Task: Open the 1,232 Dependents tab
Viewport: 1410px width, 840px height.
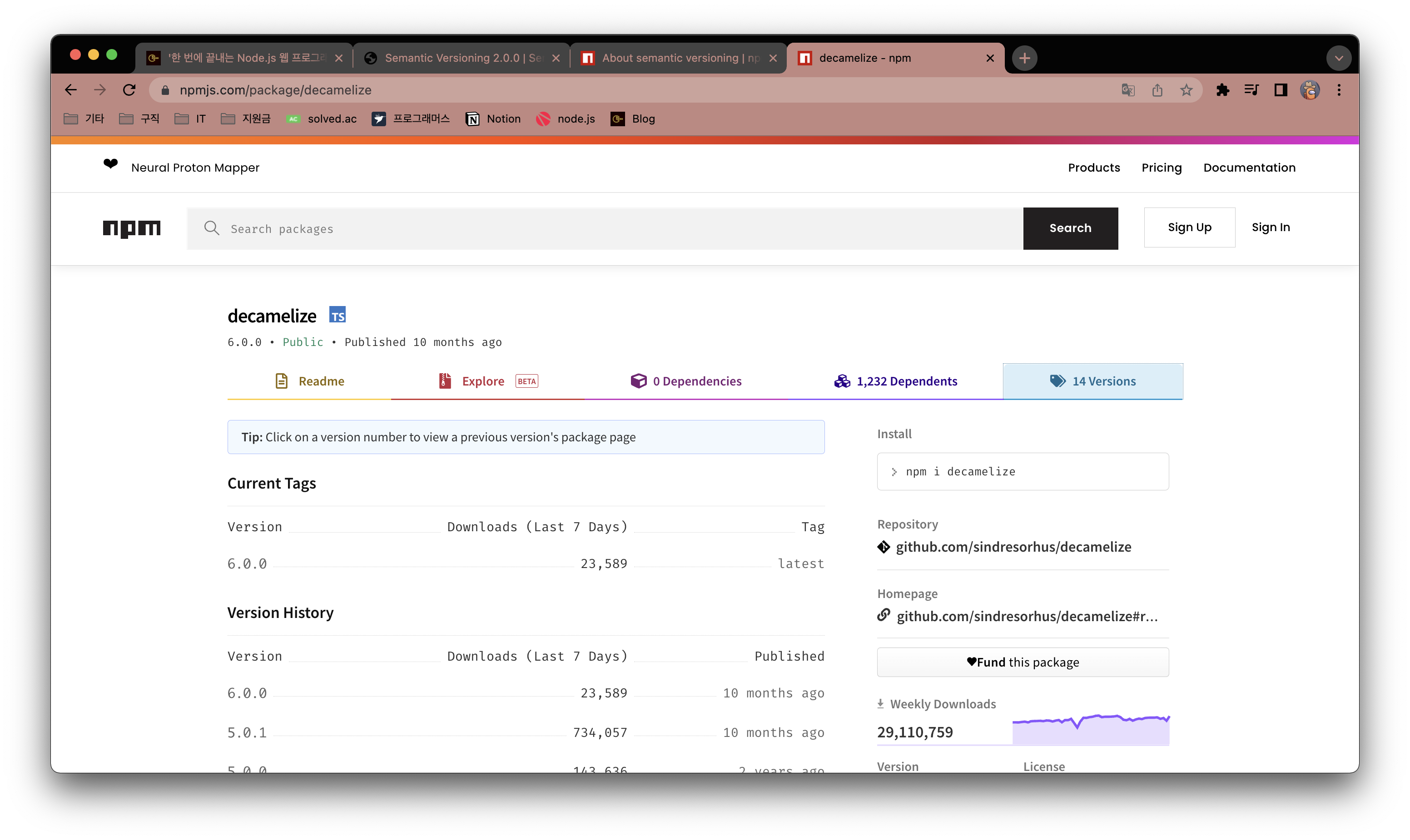Action: (895, 381)
